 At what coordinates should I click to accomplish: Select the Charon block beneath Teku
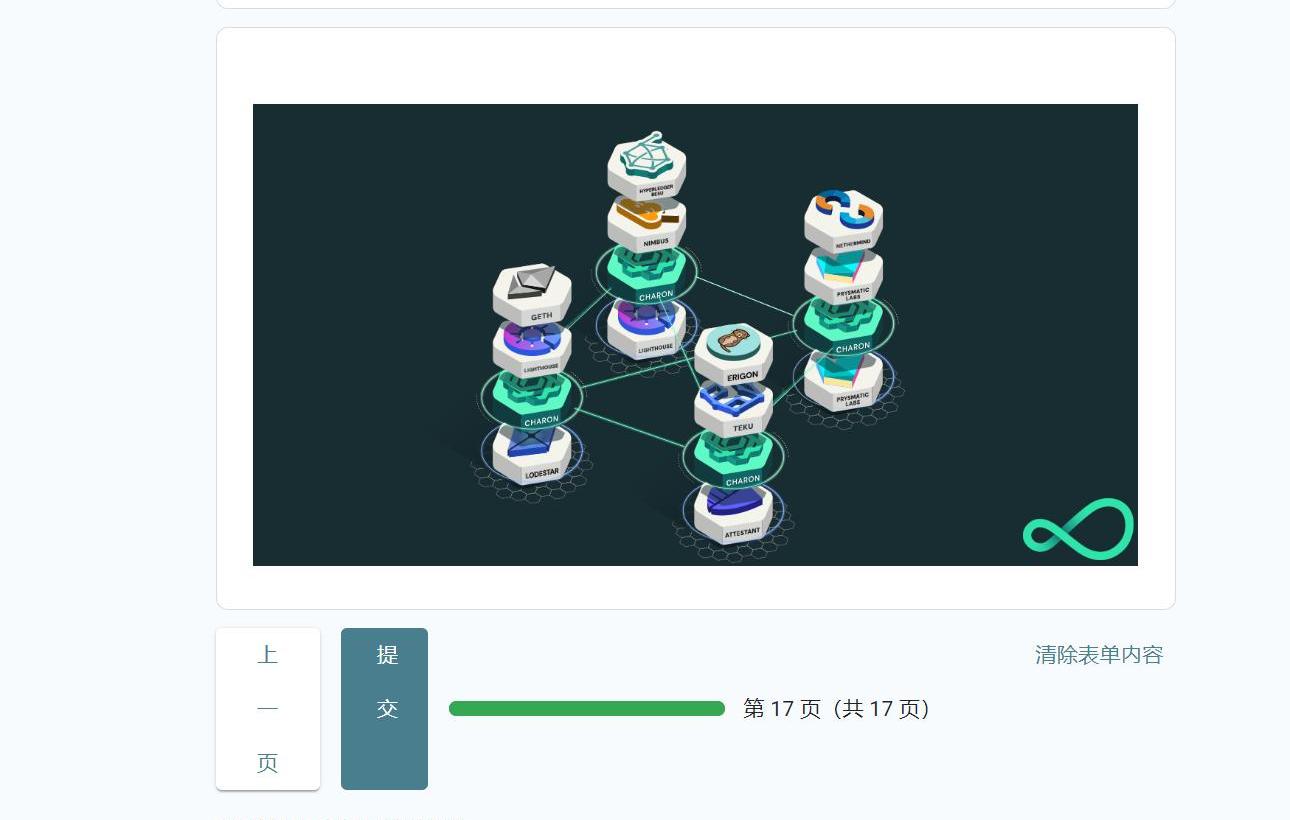click(x=733, y=459)
